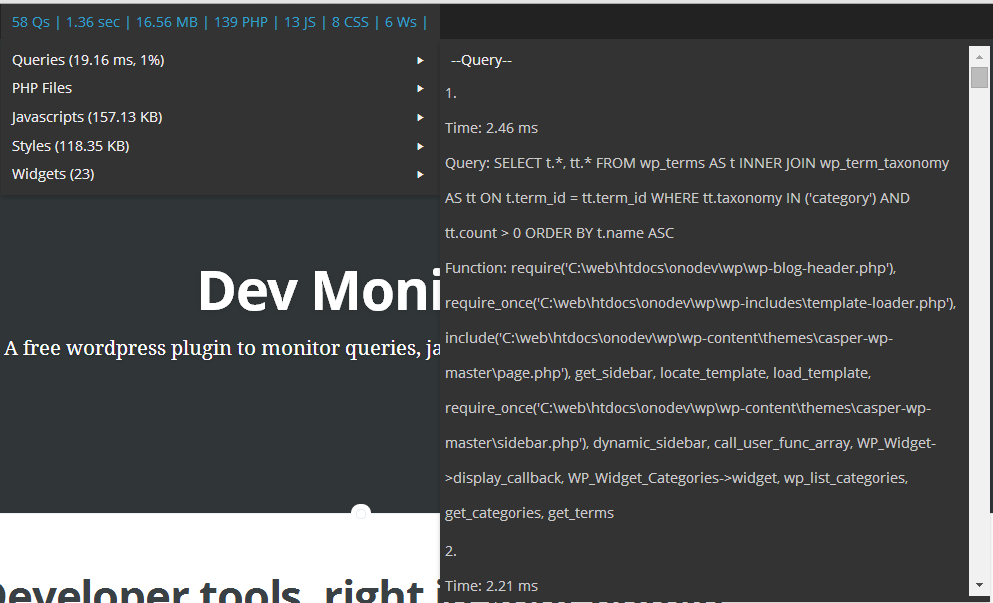This screenshot has height=603, width=993.
Task: Click 'A free wordpress plugin' tagline
Action: pos(222,348)
